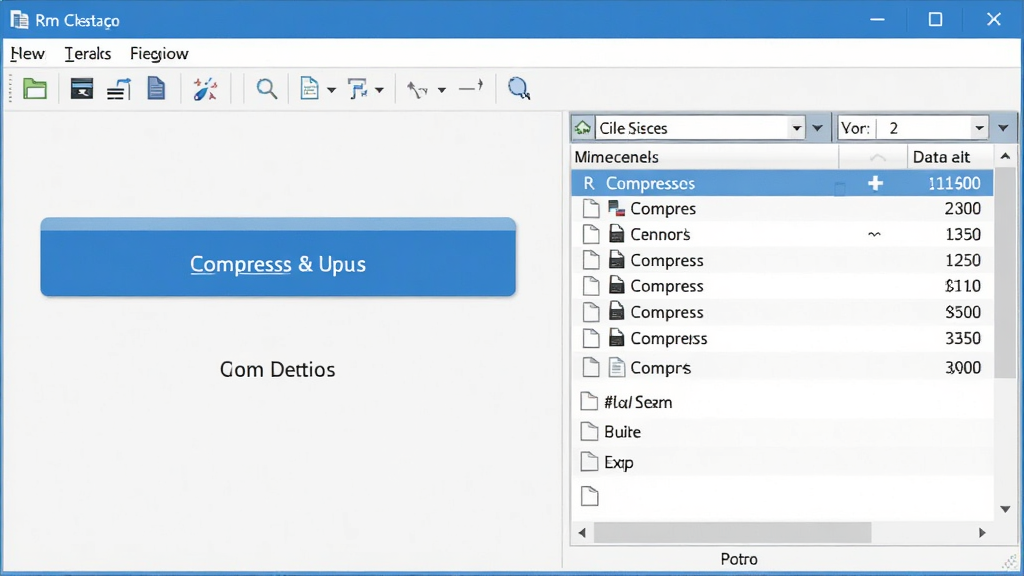Viewport: 1024px width, 576px height.
Task: Click the horizontal scrollbar's right arrow
Action: 982,533
